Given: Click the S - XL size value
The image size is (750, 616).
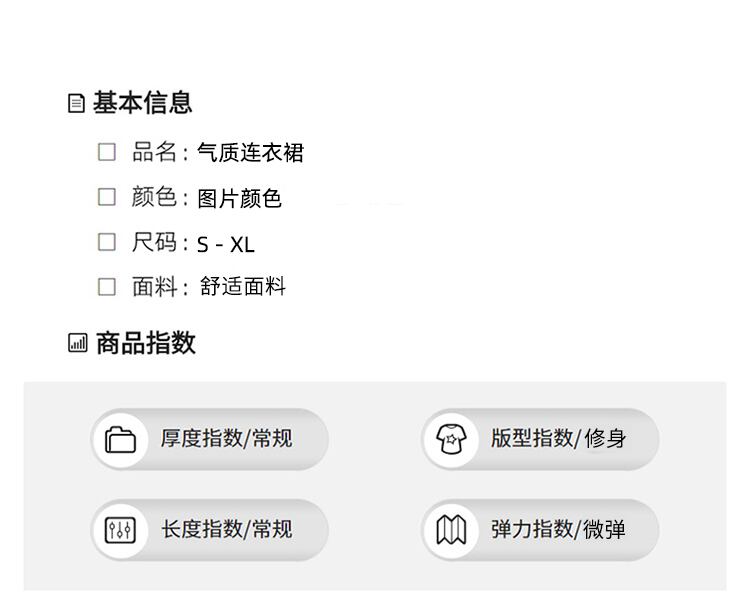Looking at the screenshot, I should (x=226, y=245).
